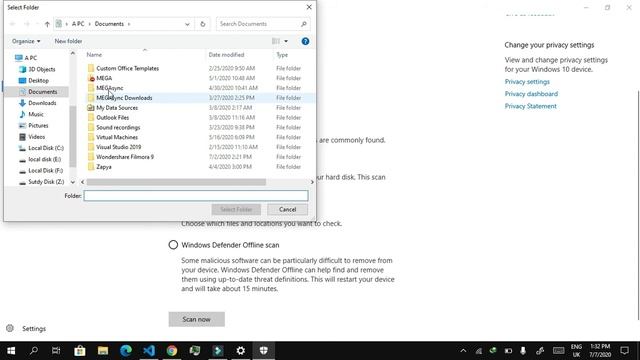The image size is (640, 360).
Task: Click search magnifier in Search Documents box
Action: pos(304,24)
